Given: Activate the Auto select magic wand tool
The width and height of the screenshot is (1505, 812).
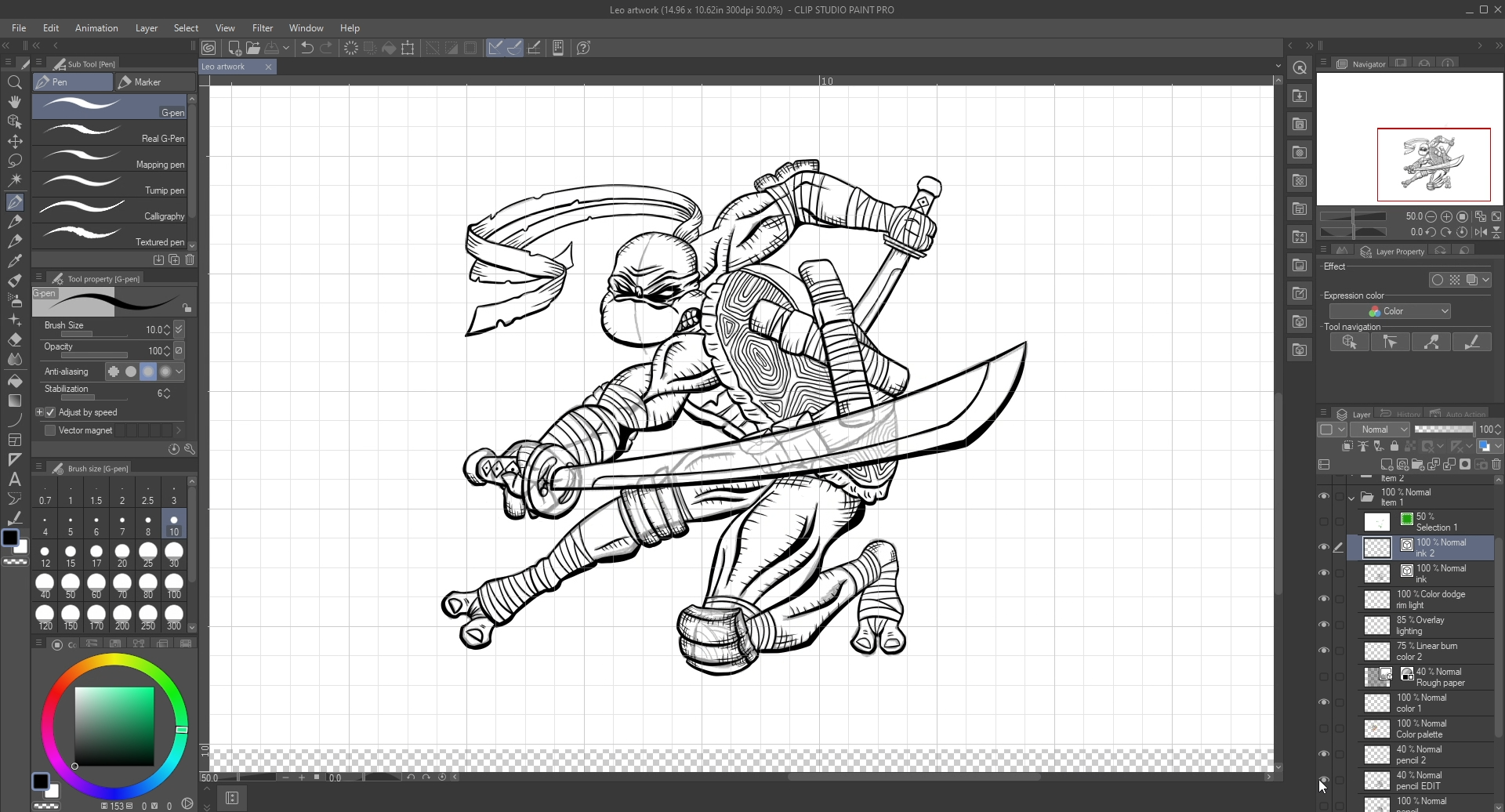Looking at the screenshot, I should coord(14,180).
